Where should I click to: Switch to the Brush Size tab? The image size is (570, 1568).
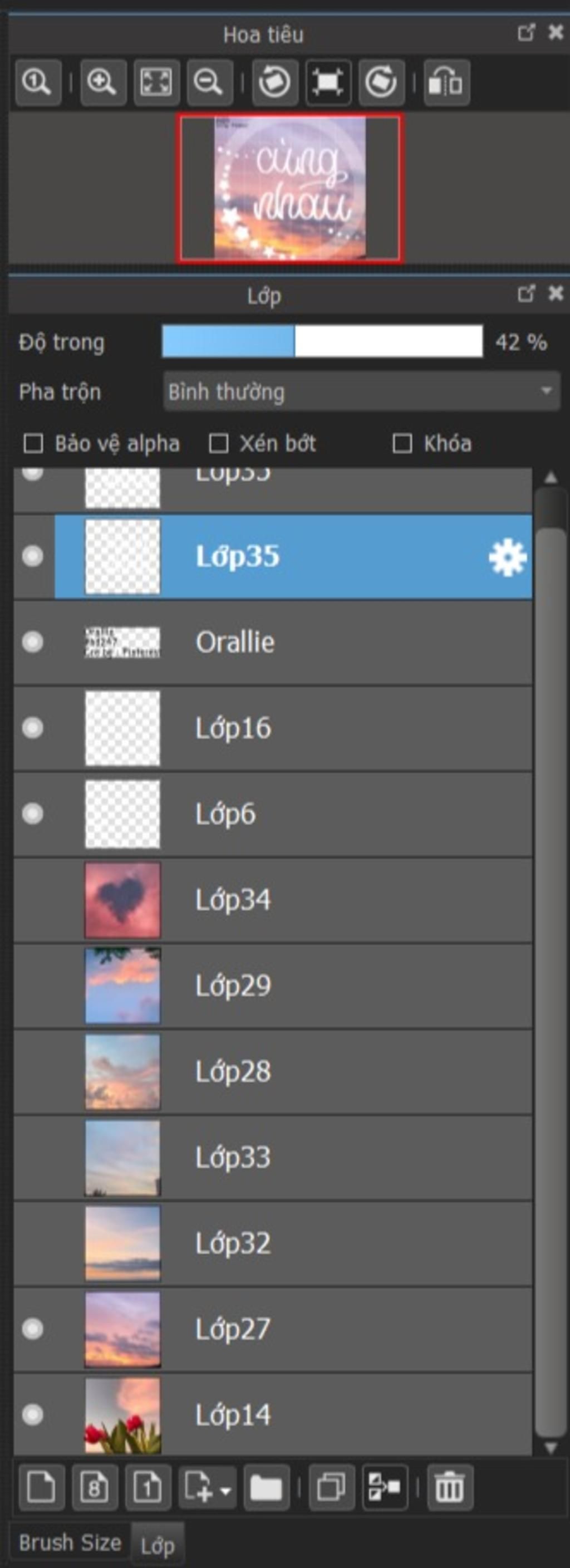click(x=70, y=1542)
